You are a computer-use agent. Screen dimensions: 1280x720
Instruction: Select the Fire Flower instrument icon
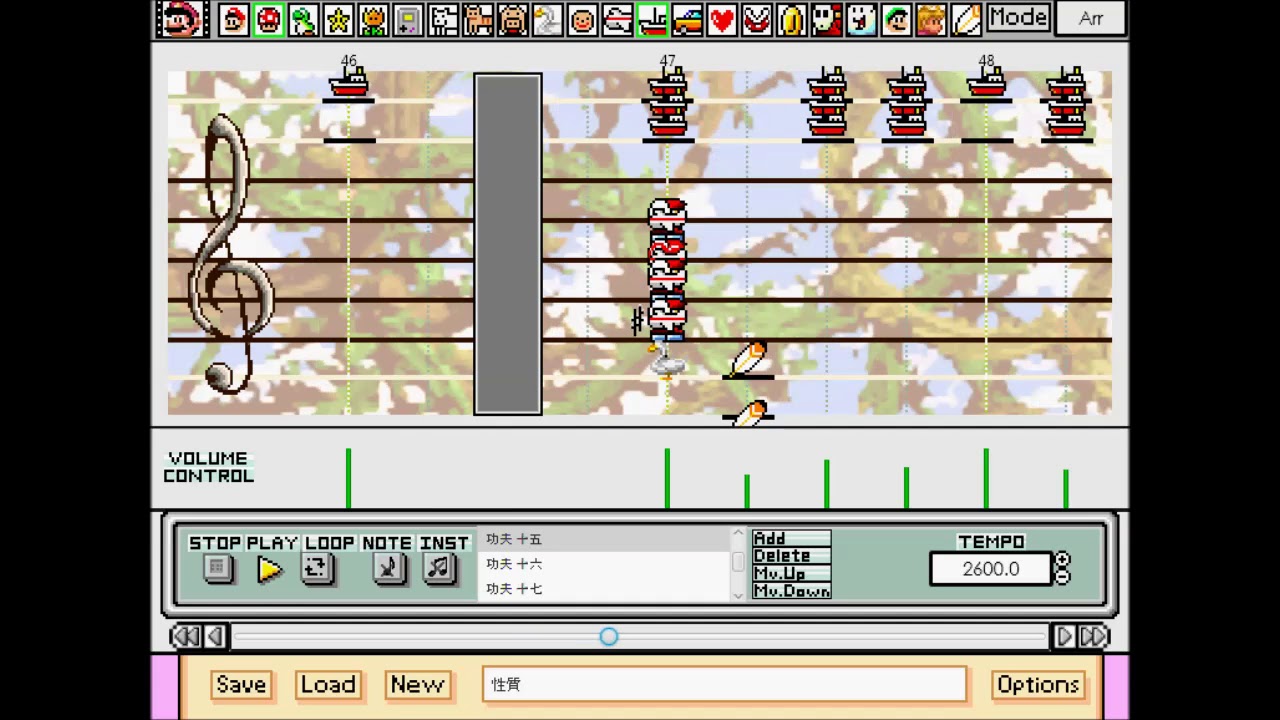(373, 19)
